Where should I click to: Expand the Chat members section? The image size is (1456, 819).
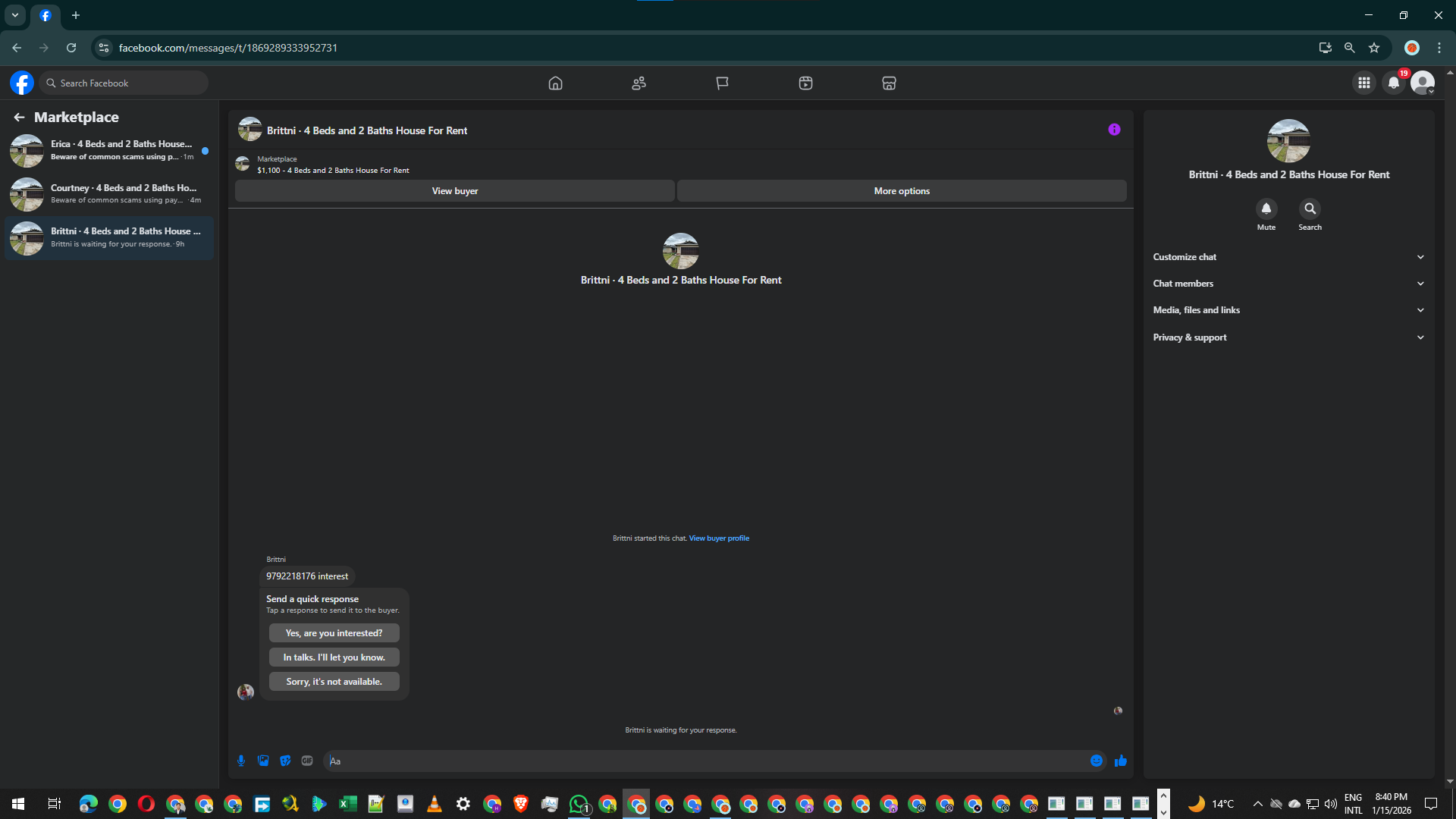click(x=1288, y=284)
